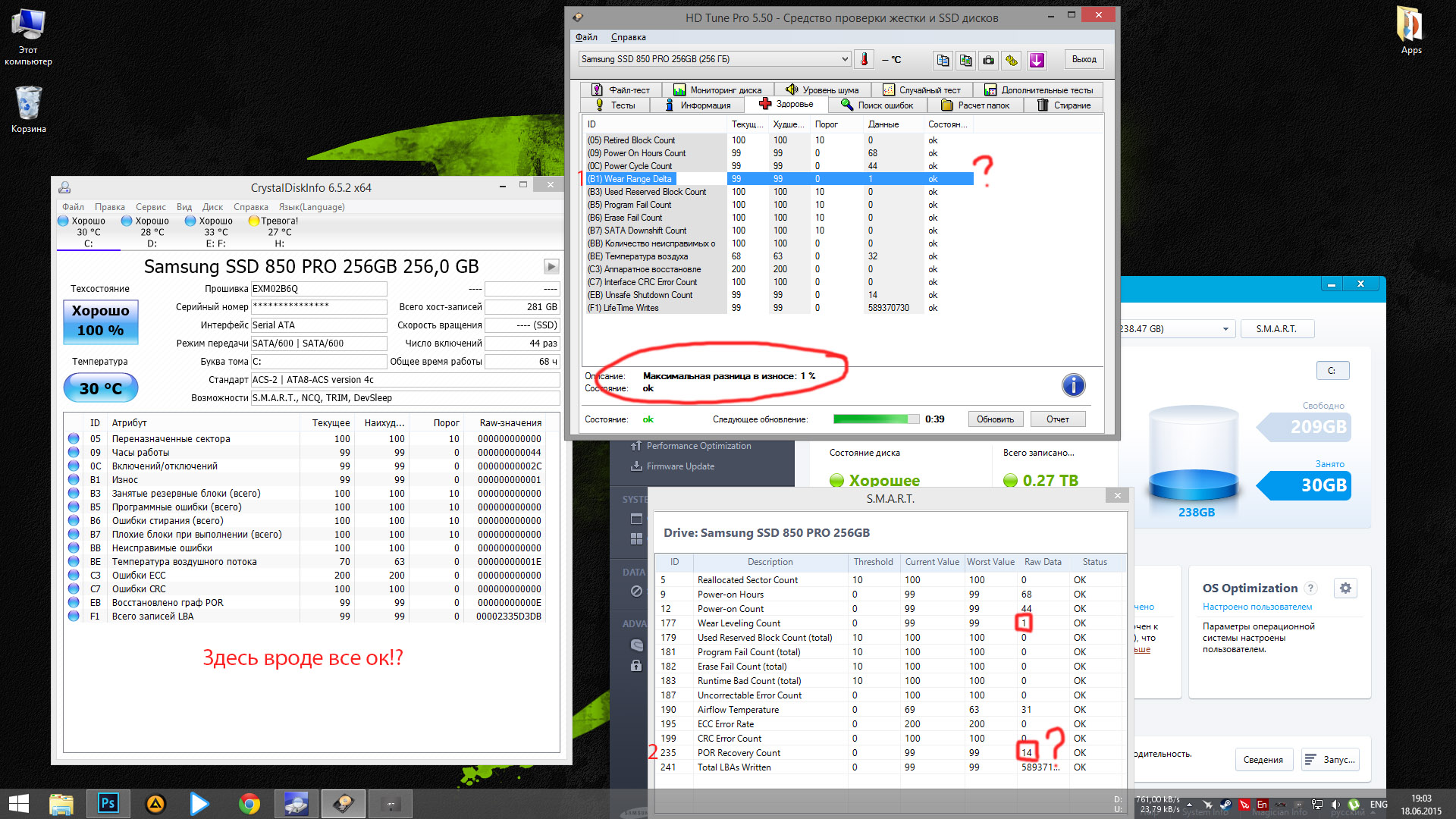Expand the Samsung SSD 850 PRO drive dropdown
The height and width of the screenshot is (819, 1456).
pyautogui.click(x=845, y=59)
